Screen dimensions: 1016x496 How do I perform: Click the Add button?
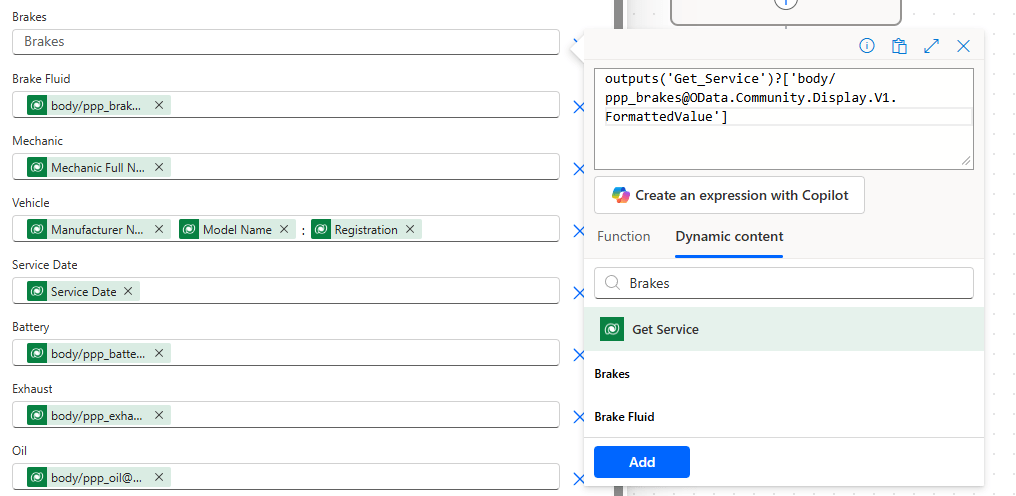tap(641, 462)
